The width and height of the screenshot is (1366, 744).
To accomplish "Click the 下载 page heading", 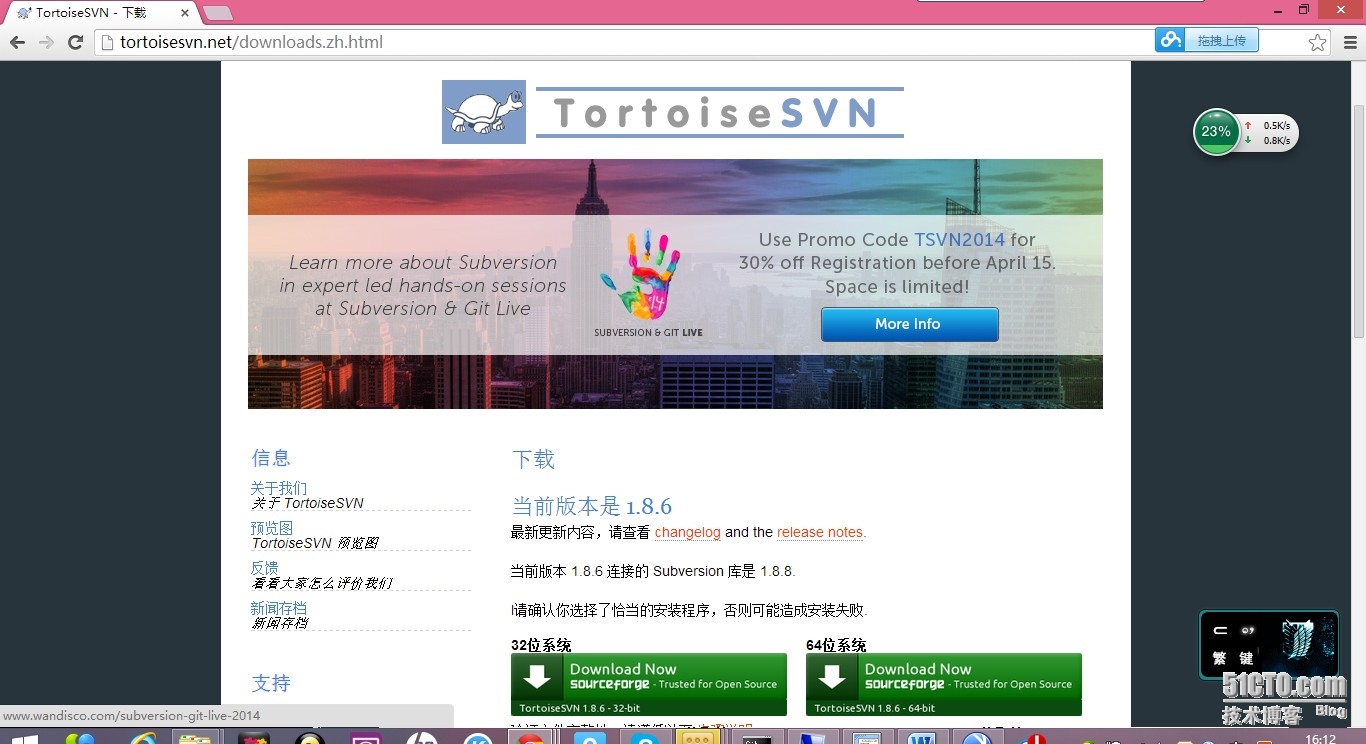I will click(533, 459).
